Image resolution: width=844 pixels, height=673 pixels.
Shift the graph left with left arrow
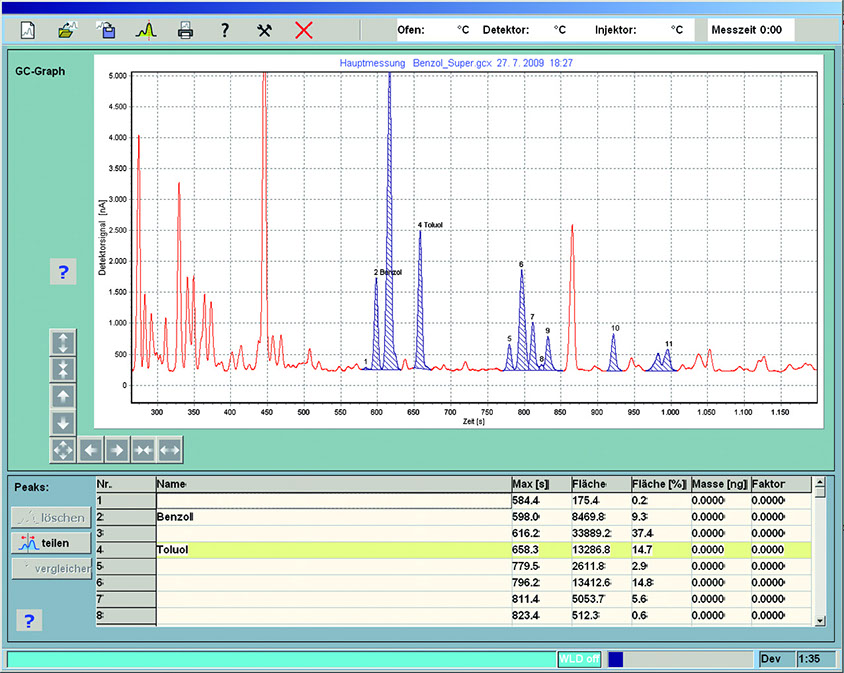pos(90,450)
